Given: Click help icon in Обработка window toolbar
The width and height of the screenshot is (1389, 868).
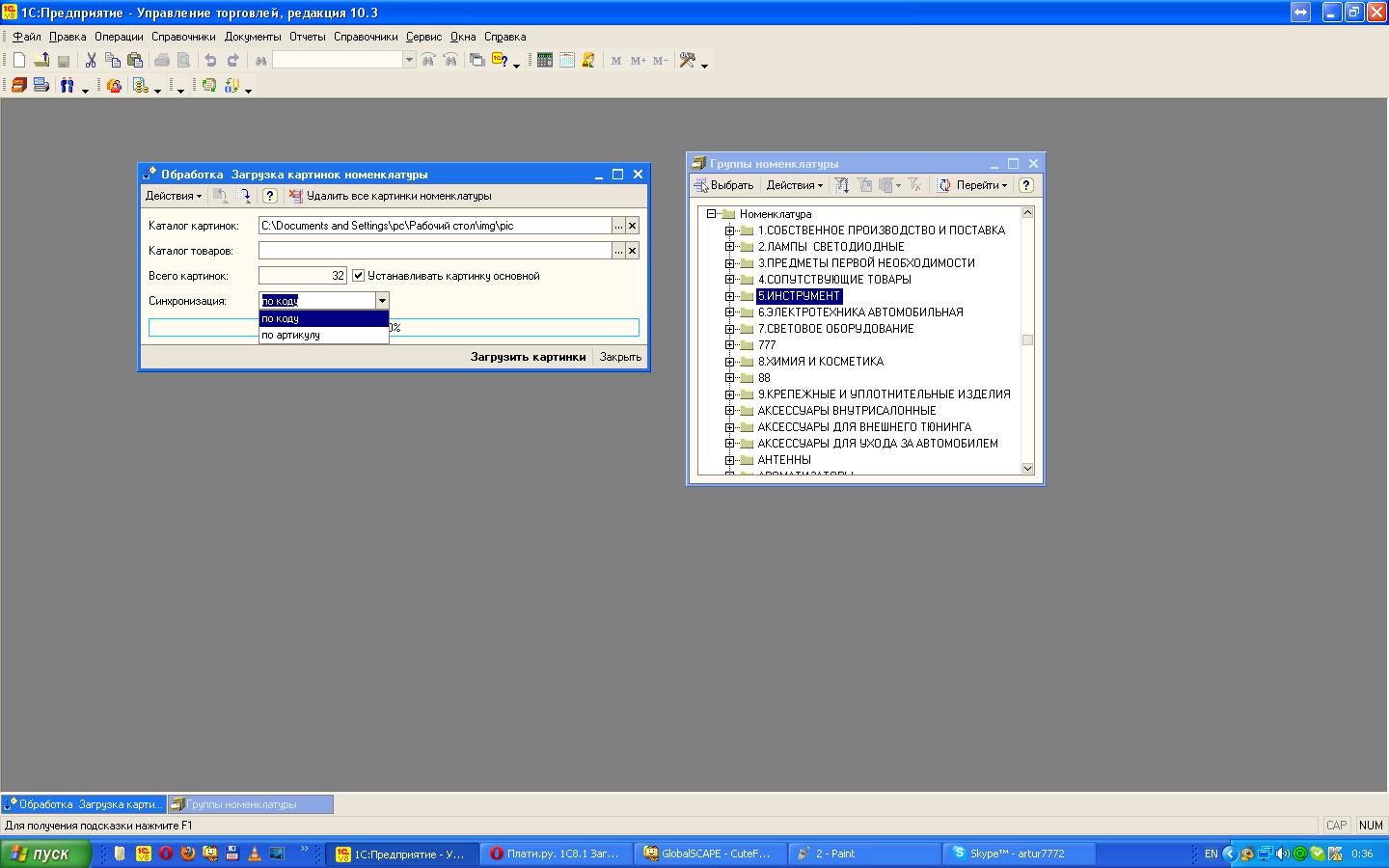Looking at the screenshot, I should (x=270, y=196).
